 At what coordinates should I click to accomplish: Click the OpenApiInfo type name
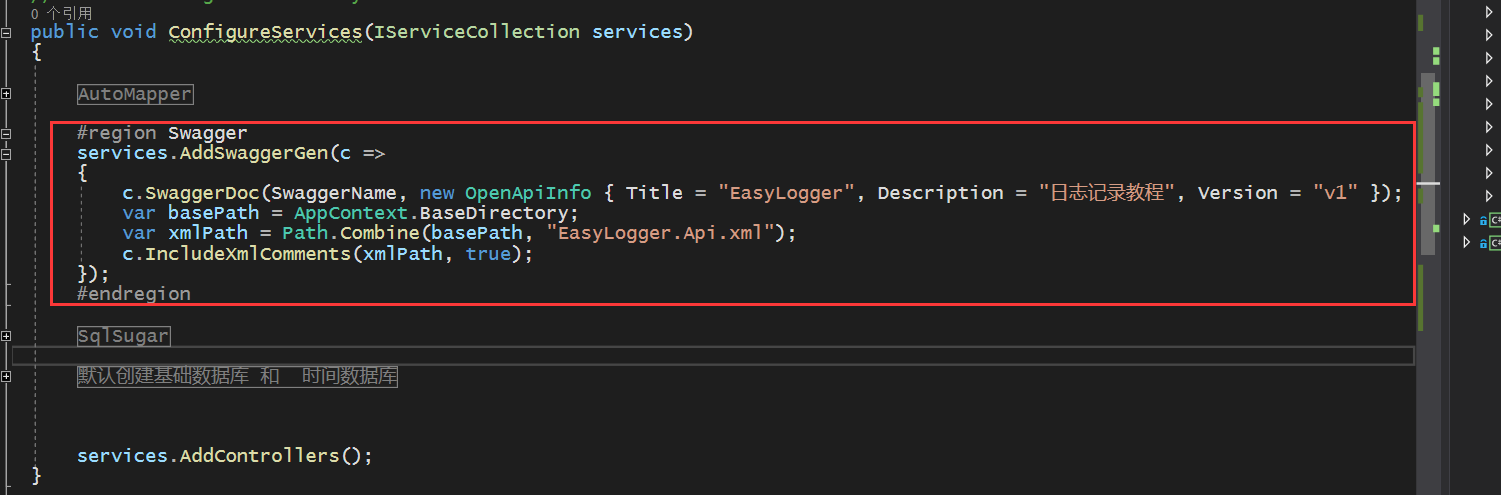(528, 193)
